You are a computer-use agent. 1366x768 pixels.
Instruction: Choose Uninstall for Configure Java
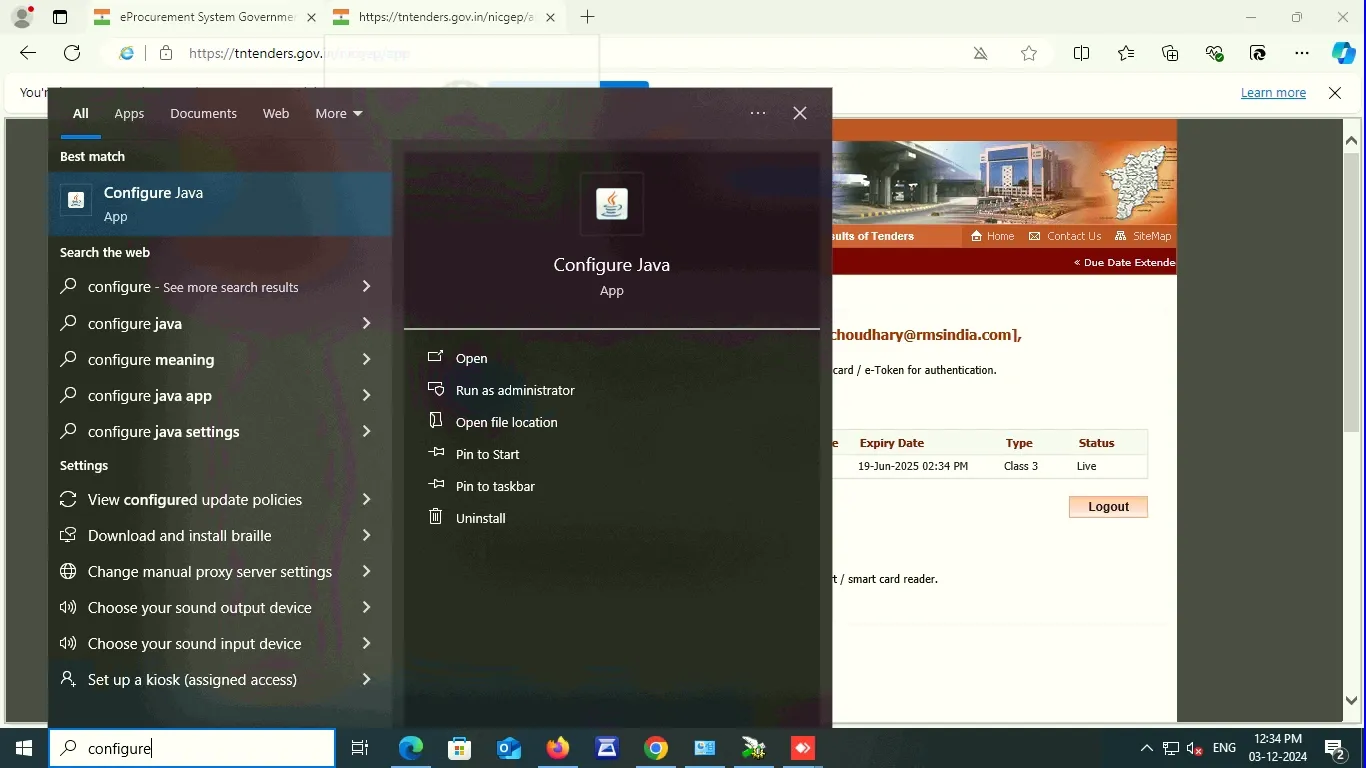480,518
